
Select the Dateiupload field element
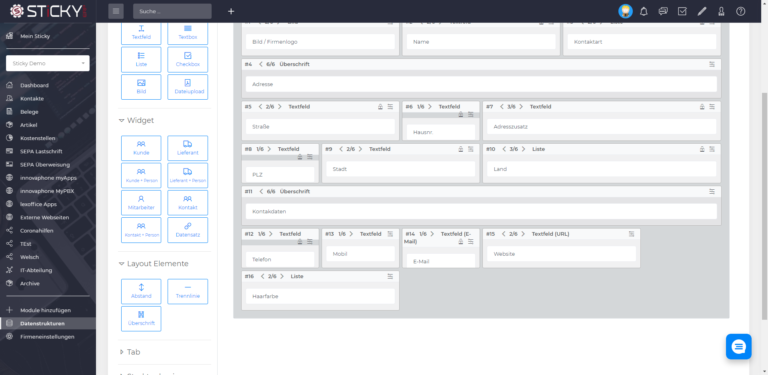click(188, 87)
